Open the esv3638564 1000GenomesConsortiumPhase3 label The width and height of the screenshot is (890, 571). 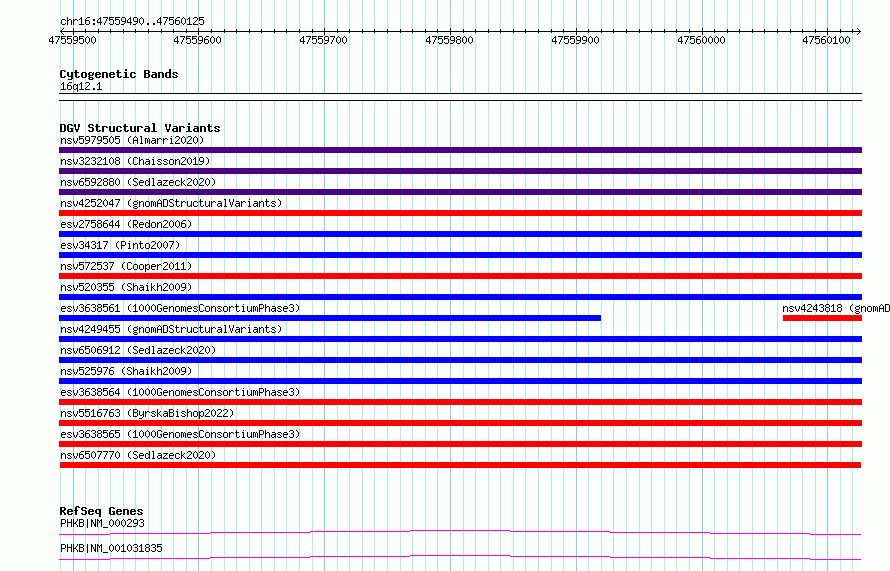click(180, 392)
